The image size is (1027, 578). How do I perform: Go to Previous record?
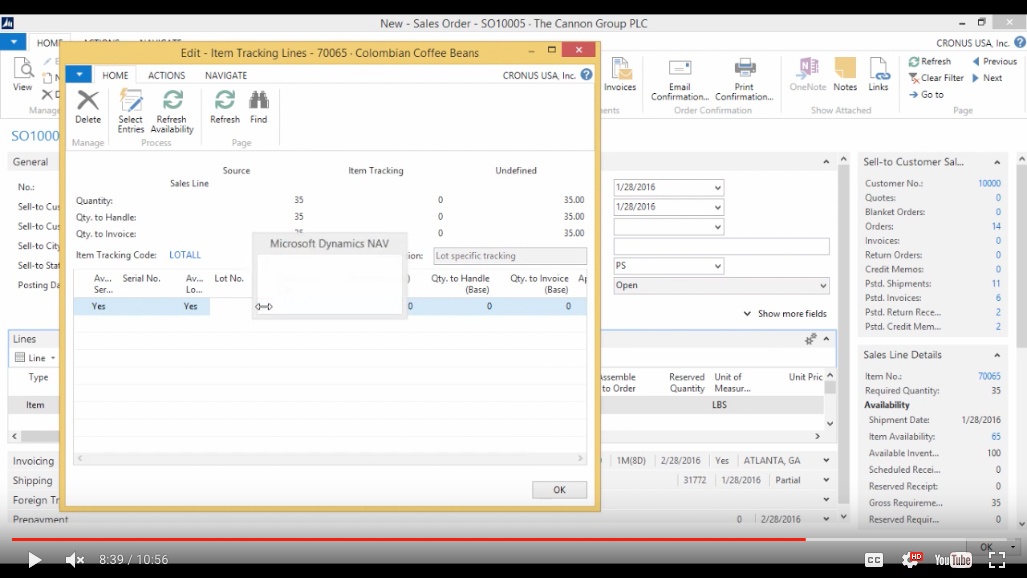click(994, 61)
